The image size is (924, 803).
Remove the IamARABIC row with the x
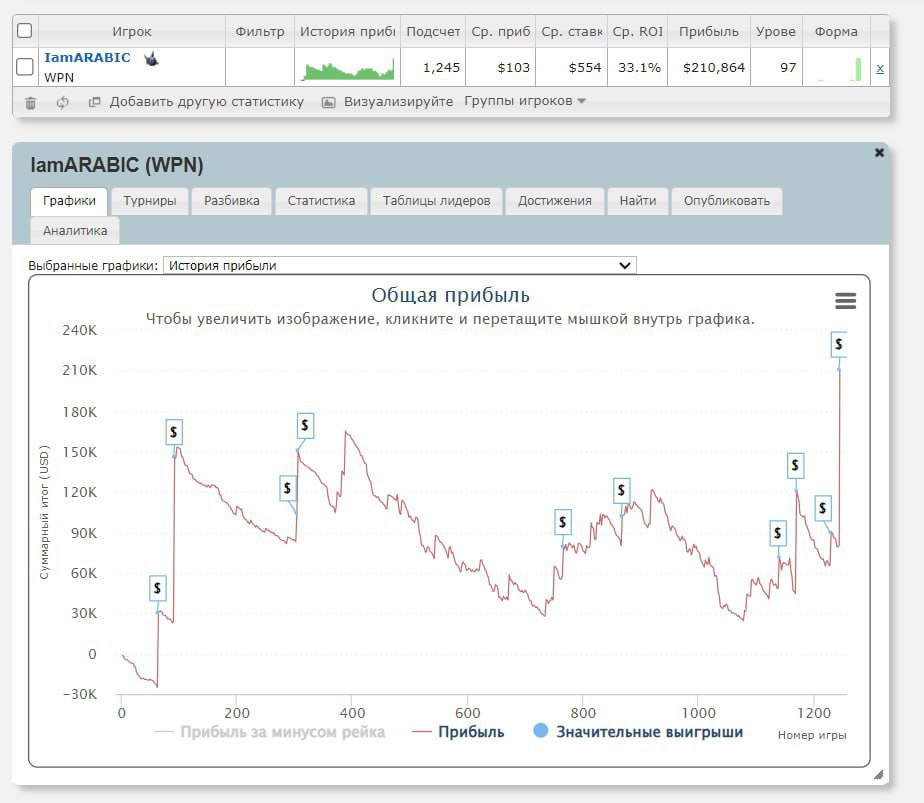pos(879,68)
